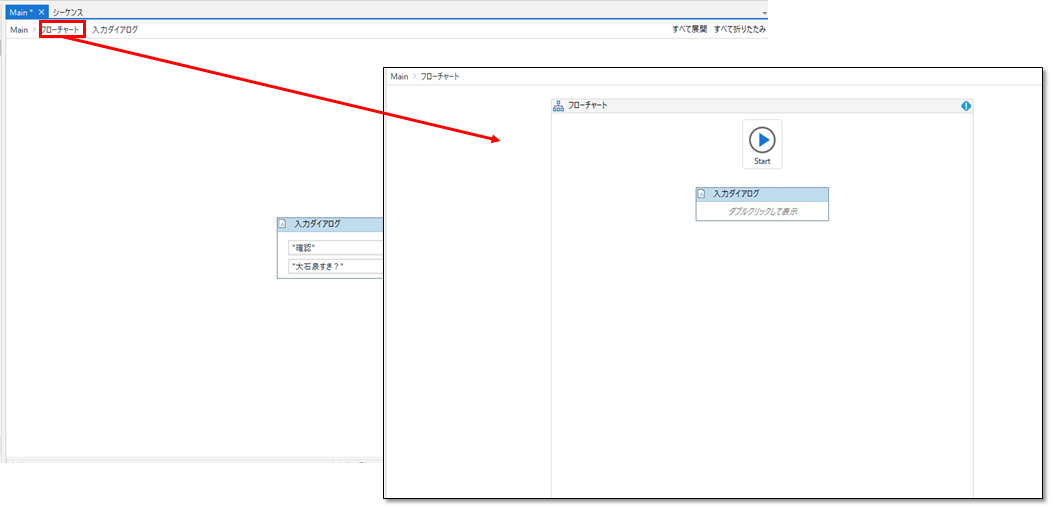Viewport: 1052px width, 508px height.
Task: Select the 入力ダイアログ node in the flowchart
Action: 762,204
